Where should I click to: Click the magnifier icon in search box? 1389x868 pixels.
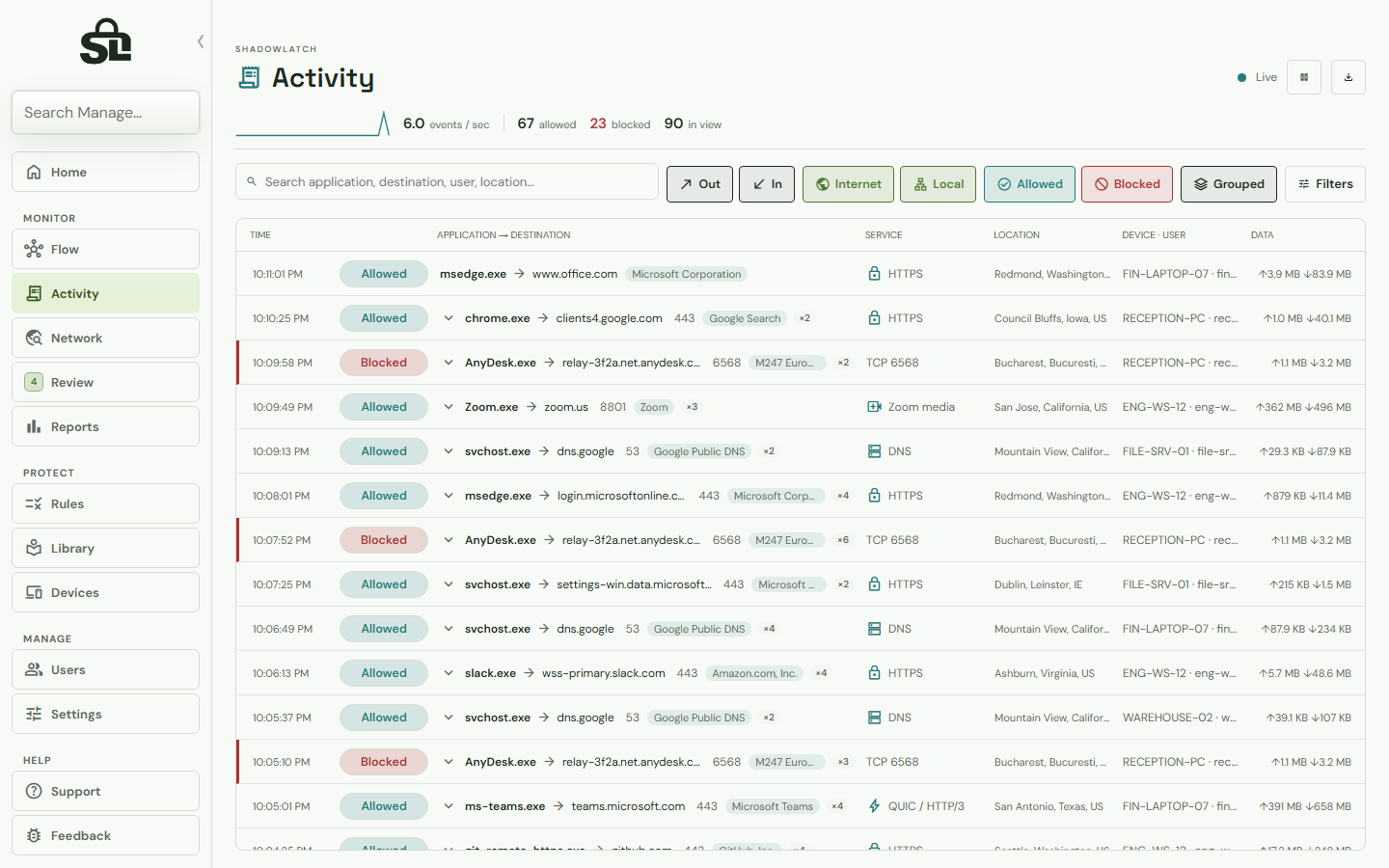pyautogui.click(x=252, y=181)
